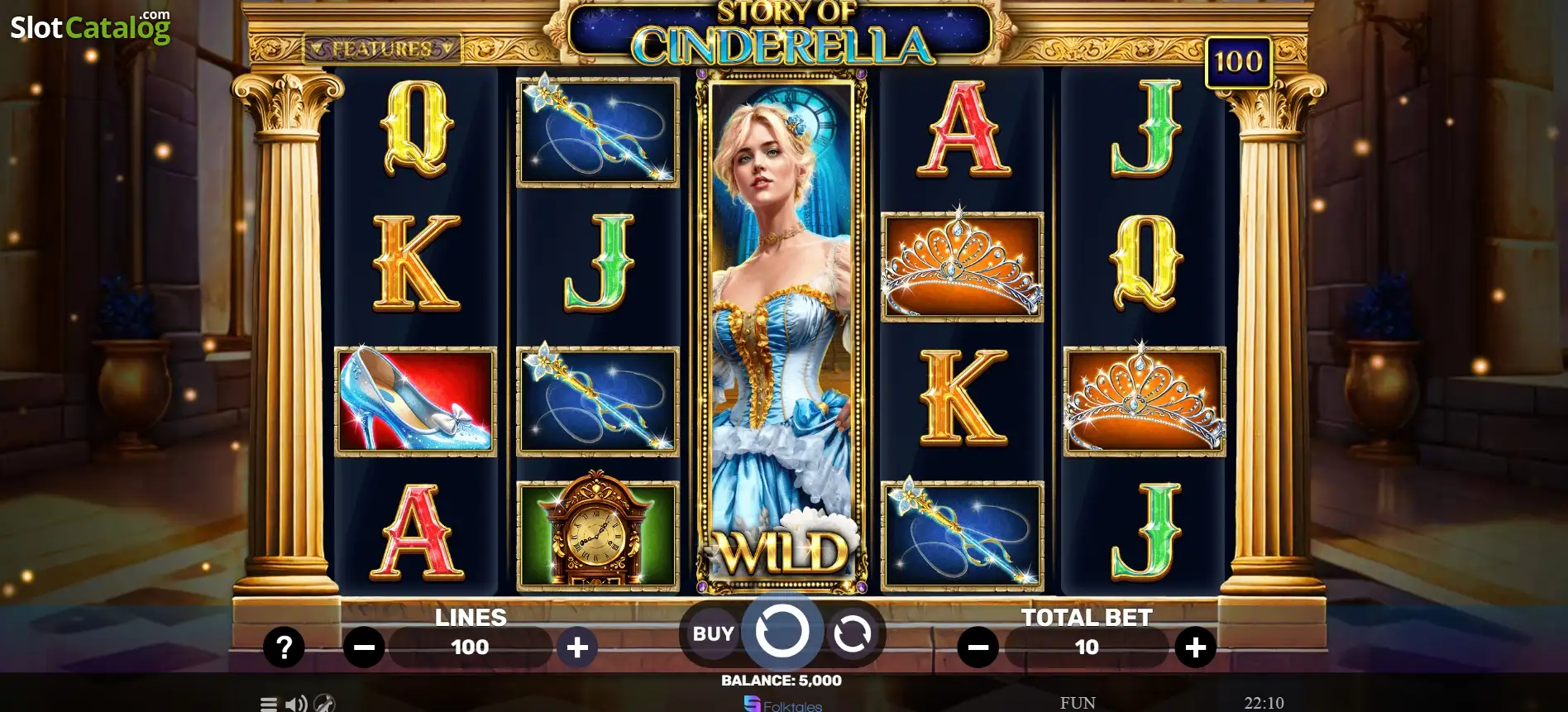Image resolution: width=1568 pixels, height=712 pixels.
Task: Click the glass slipper symbol
Action: [x=415, y=401]
